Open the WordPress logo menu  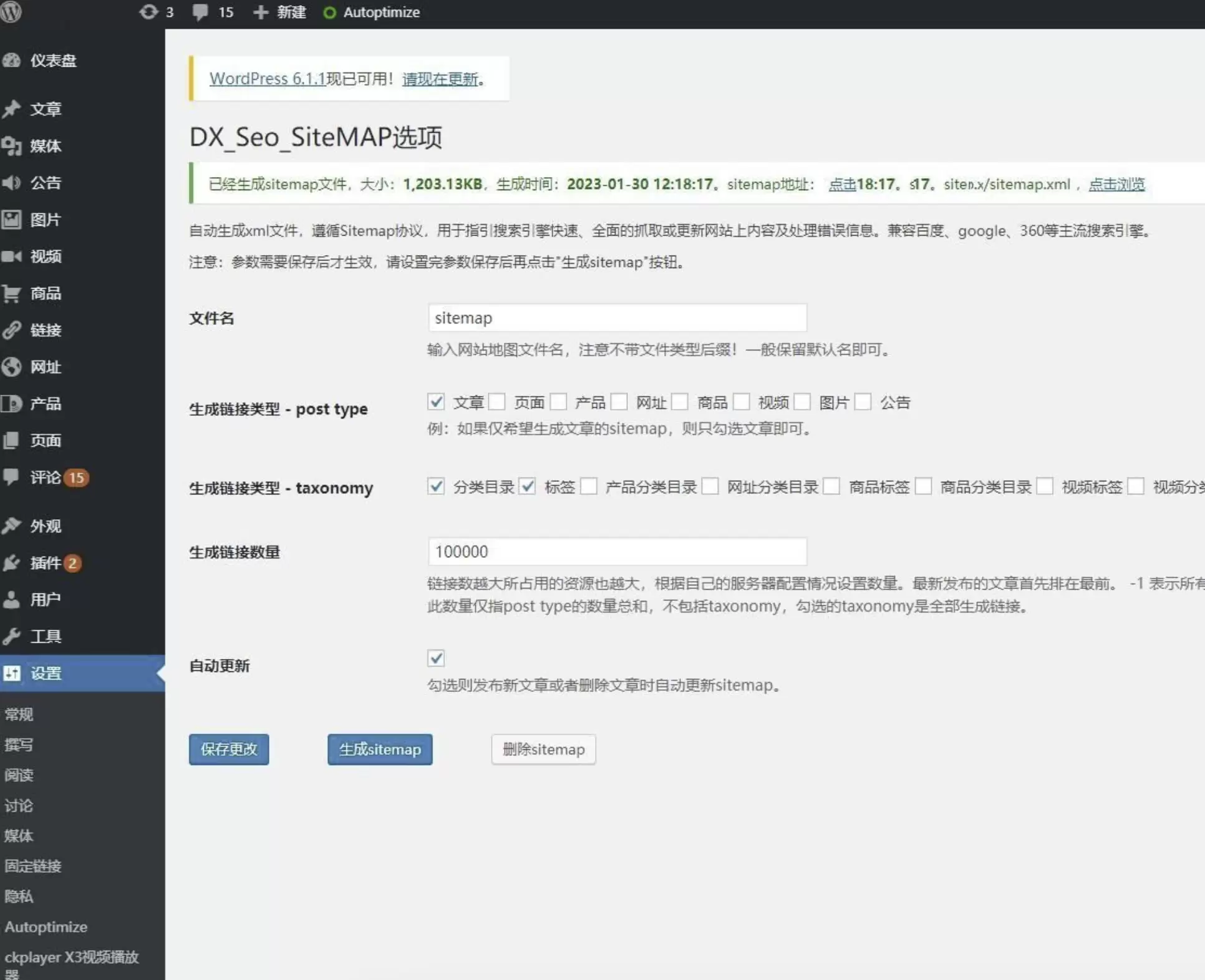click(11, 12)
